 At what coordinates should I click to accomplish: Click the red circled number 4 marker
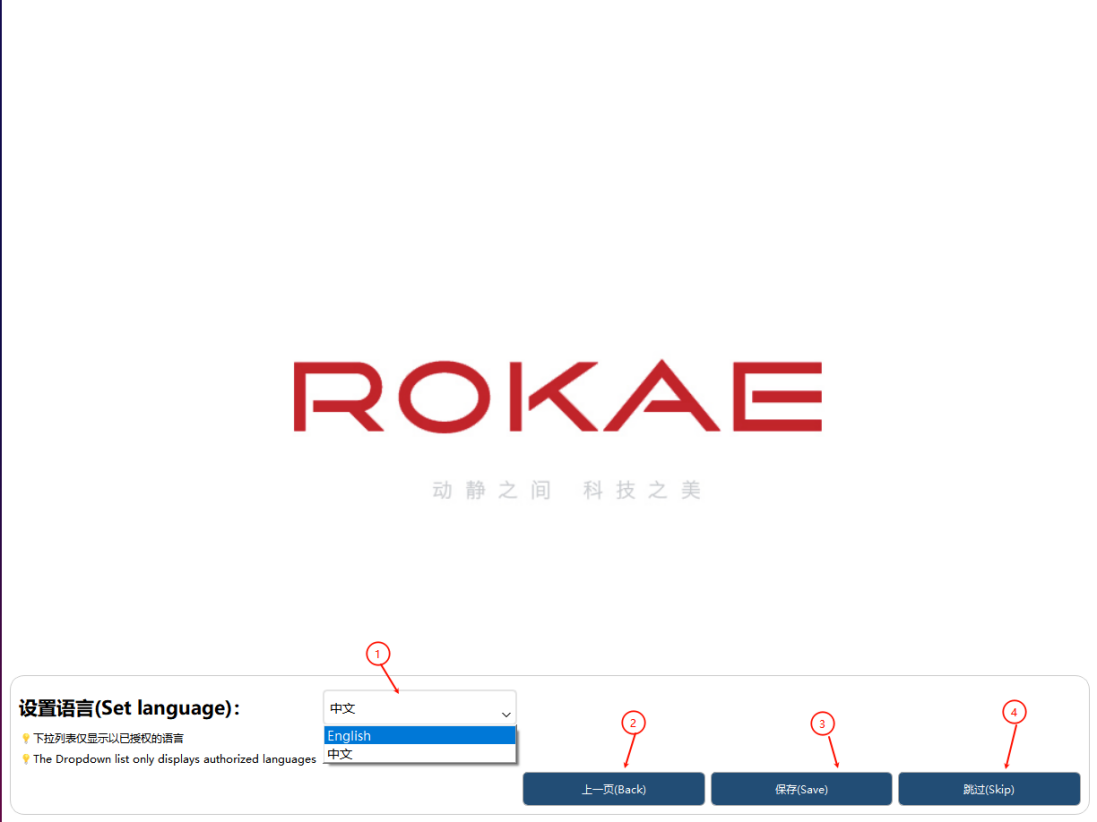[x=1014, y=712]
